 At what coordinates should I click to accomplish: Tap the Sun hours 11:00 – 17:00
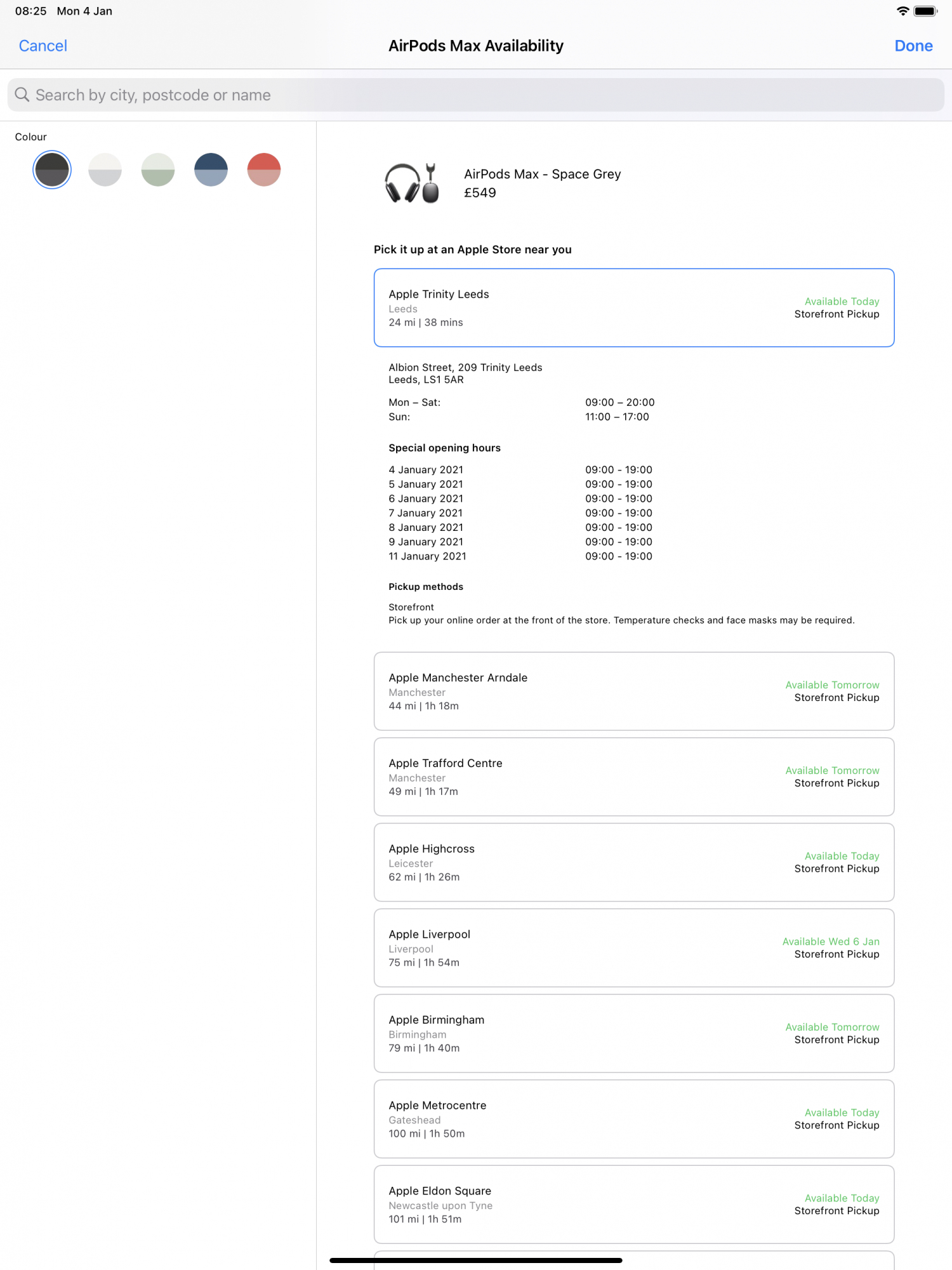click(x=617, y=417)
